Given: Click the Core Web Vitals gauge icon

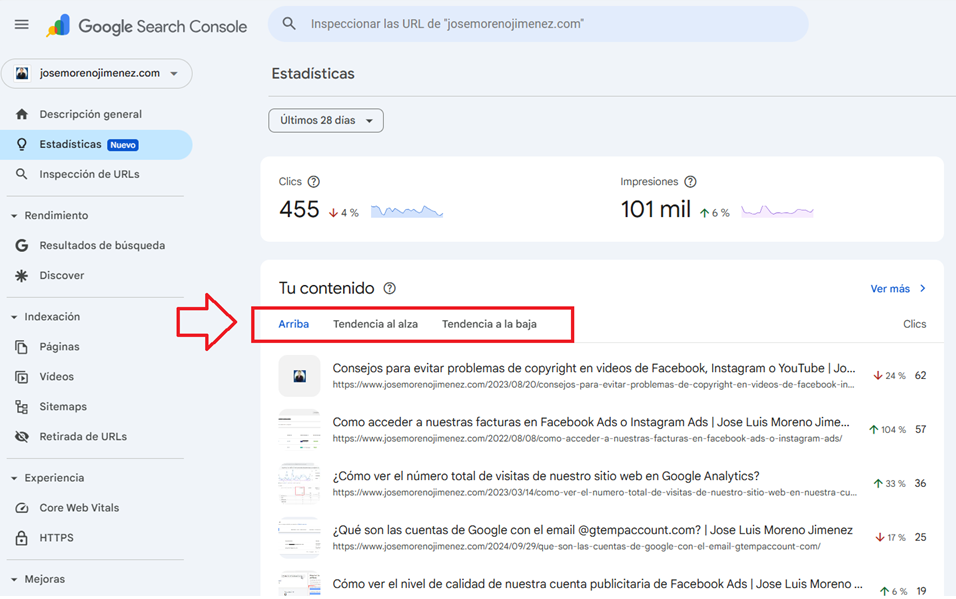Looking at the screenshot, I should pos(21,508).
